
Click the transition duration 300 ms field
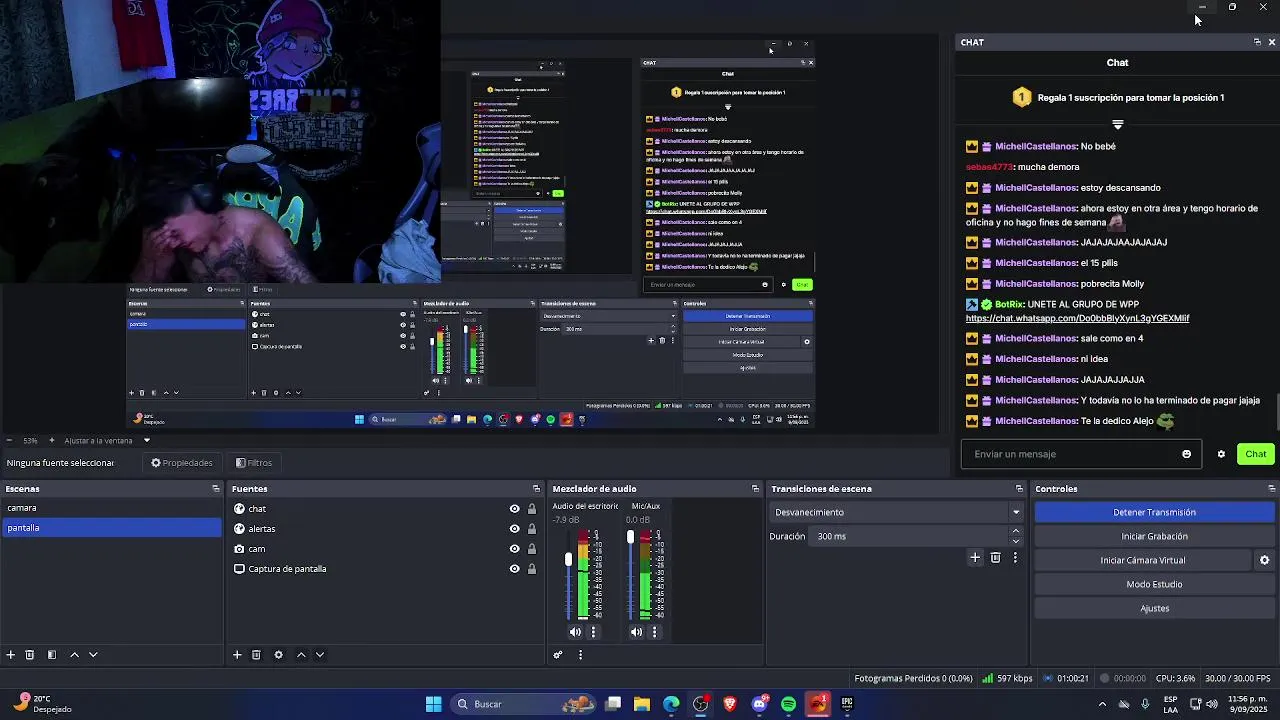click(x=910, y=536)
